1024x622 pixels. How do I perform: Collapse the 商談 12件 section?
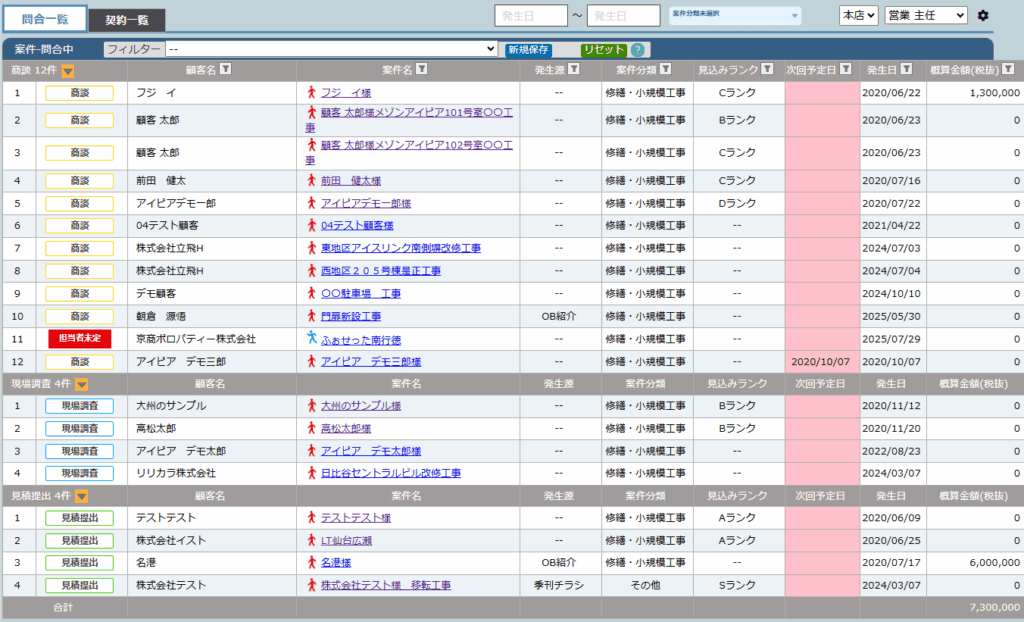(x=68, y=71)
